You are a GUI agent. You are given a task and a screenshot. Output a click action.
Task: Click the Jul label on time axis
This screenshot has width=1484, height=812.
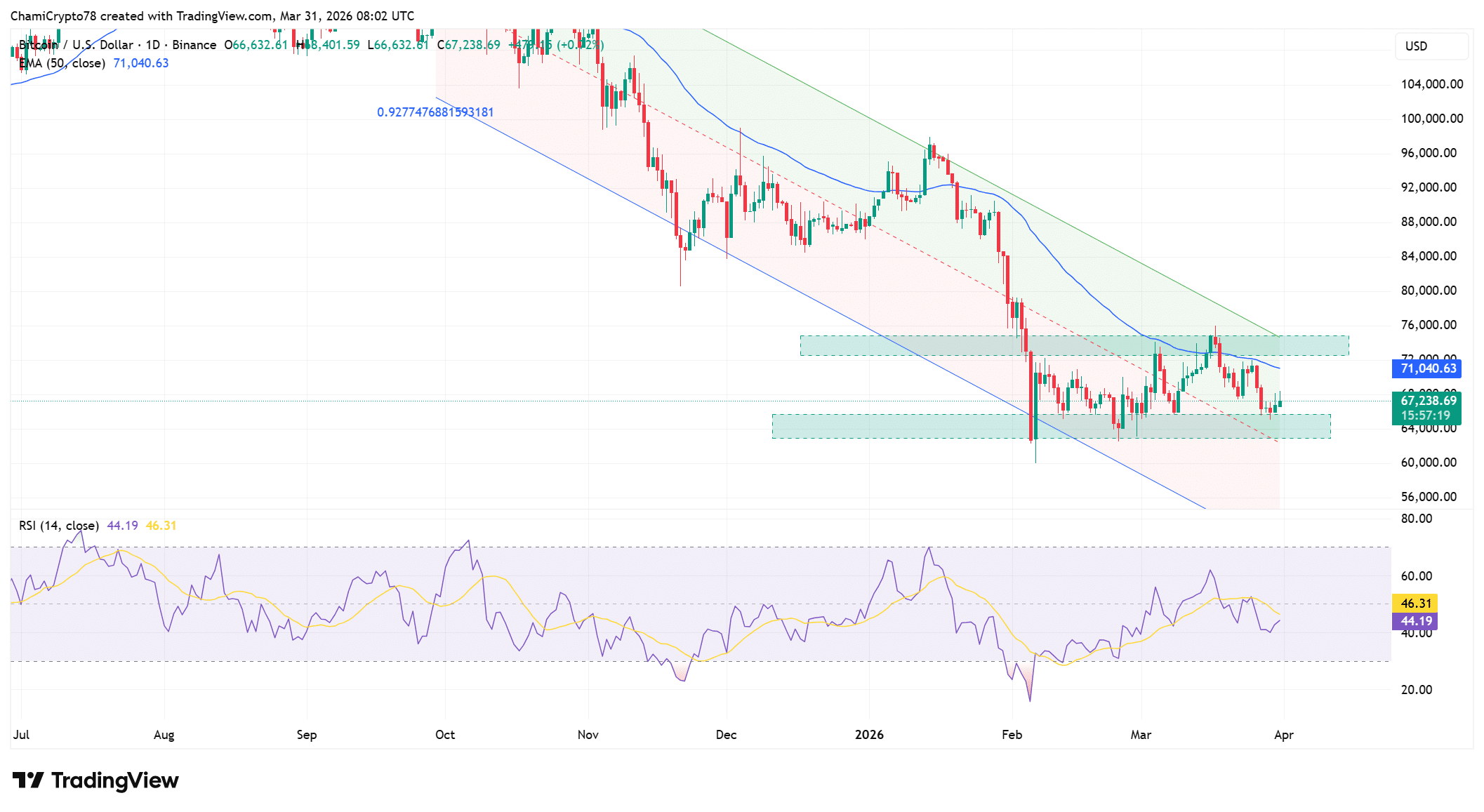pyautogui.click(x=21, y=735)
